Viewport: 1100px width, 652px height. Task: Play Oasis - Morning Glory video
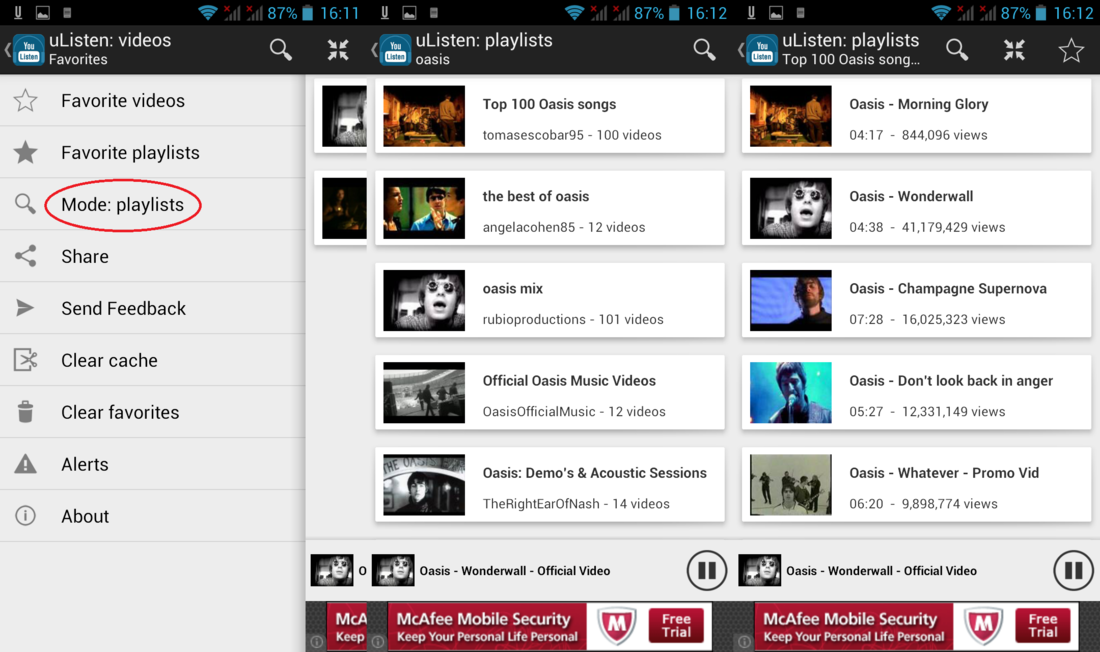tap(916, 116)
